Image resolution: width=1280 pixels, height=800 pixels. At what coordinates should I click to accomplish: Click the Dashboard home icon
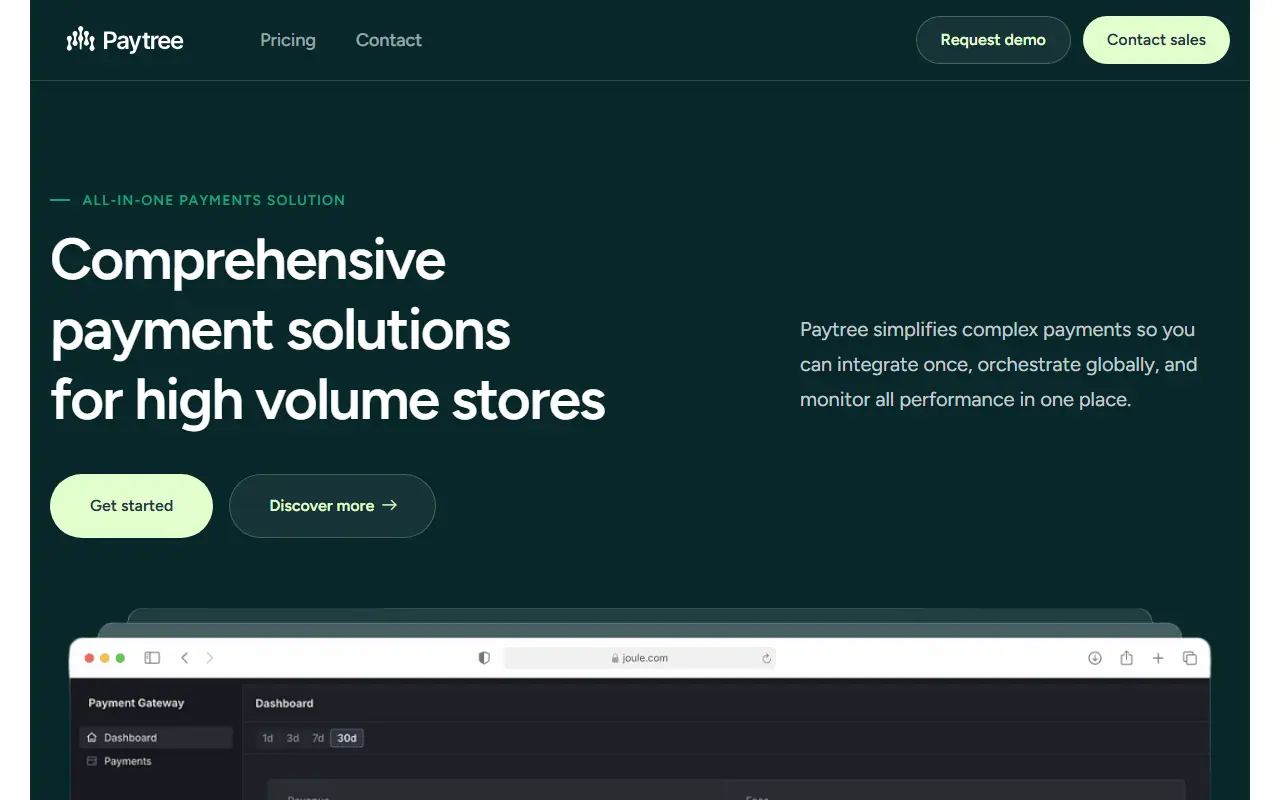click(x=92, y=738)
